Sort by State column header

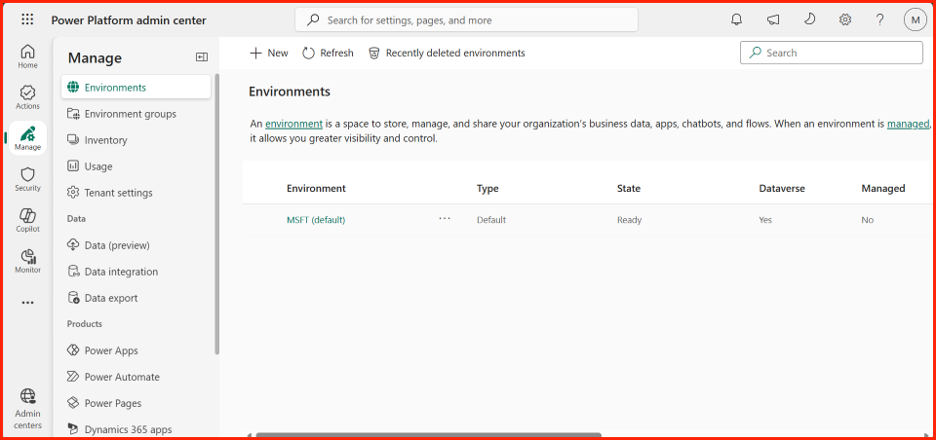629,188
